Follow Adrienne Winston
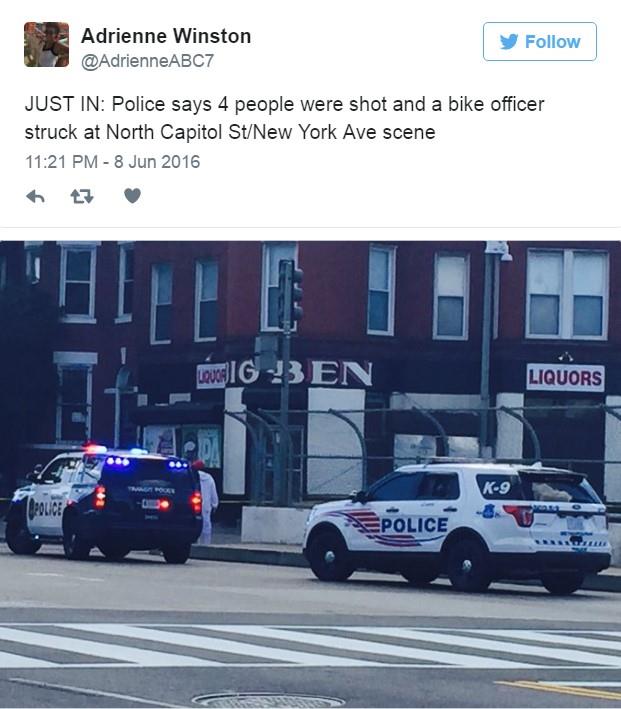This screenshot has height=709, width=621. [540, 42]
